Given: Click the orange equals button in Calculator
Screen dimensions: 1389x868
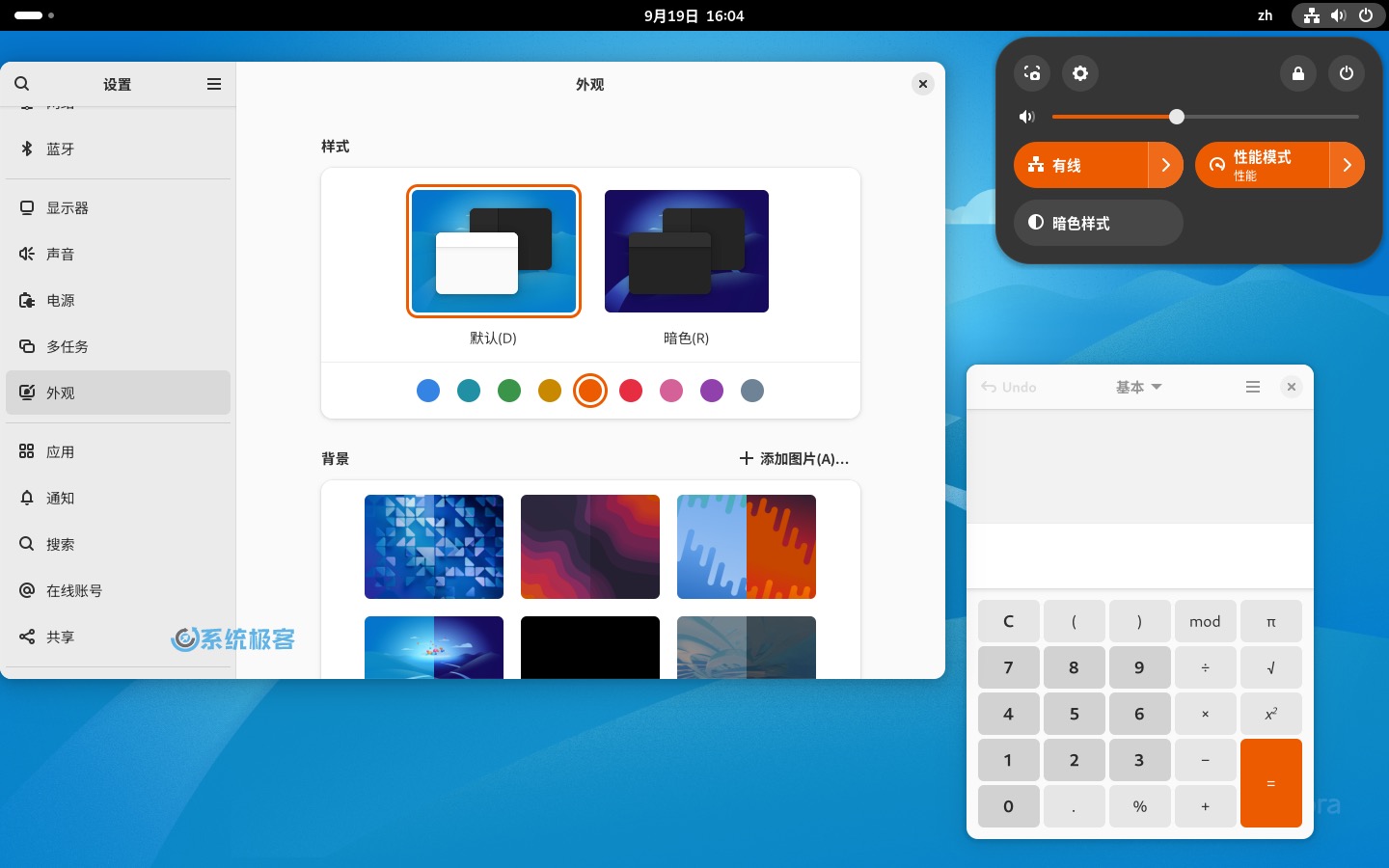Looking at the screenshot, I should click(x=1271, y=783).
